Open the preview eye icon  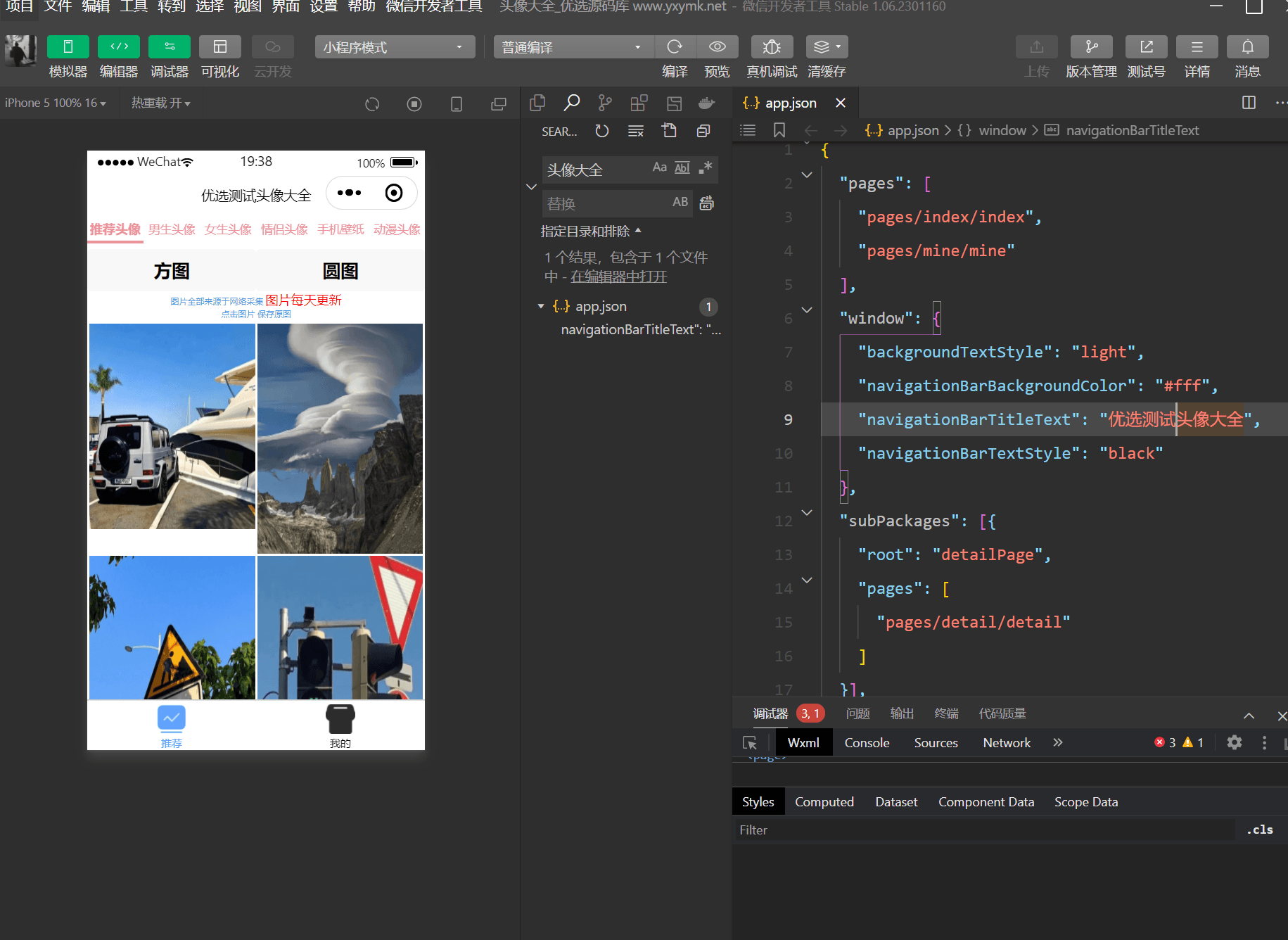click(x=718, y=47)
